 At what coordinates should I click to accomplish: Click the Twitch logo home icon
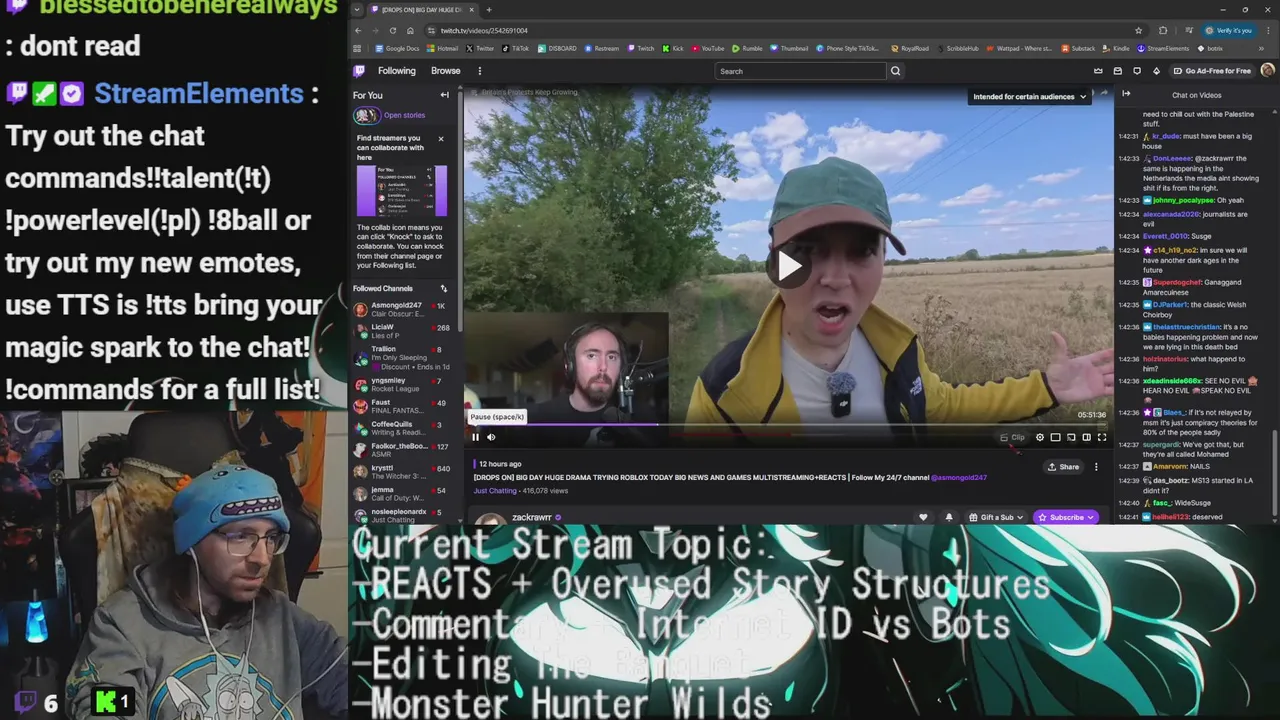[x=359, y=71]
